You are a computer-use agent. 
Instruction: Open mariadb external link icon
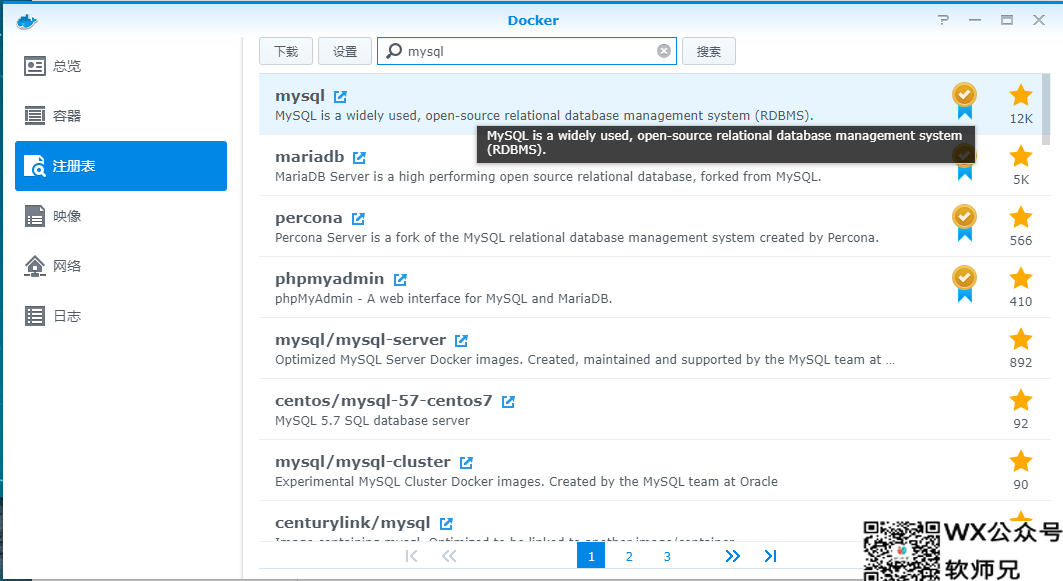click(x=359, y=158)
